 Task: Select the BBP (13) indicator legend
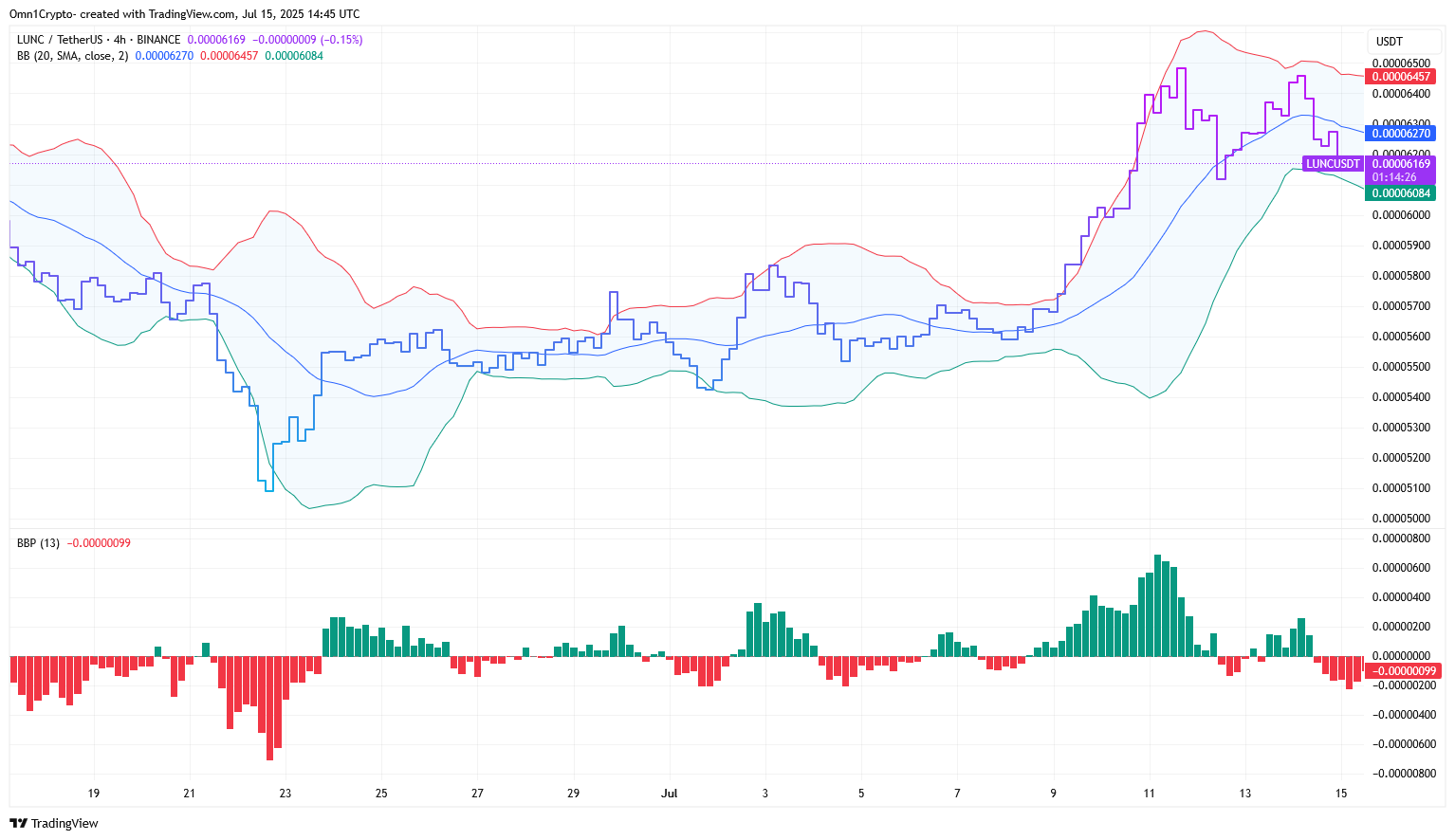pos(38,543)
